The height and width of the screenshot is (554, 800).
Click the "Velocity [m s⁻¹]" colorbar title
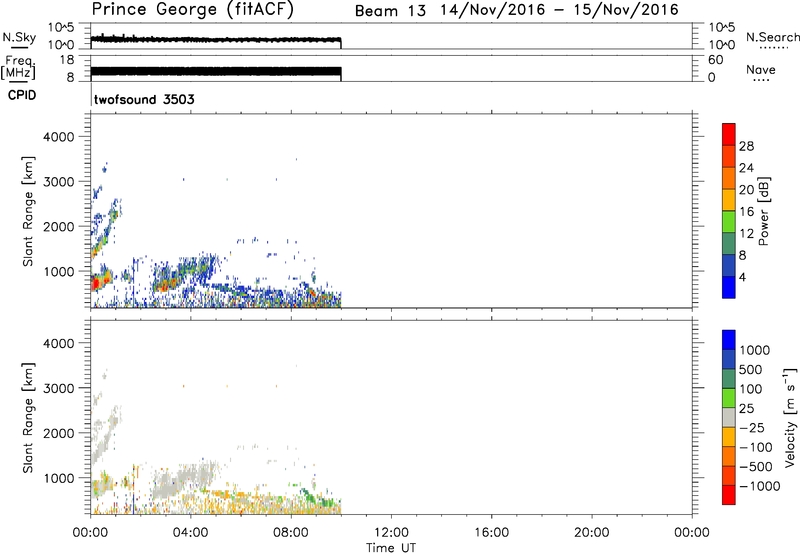tap(790, 417)
